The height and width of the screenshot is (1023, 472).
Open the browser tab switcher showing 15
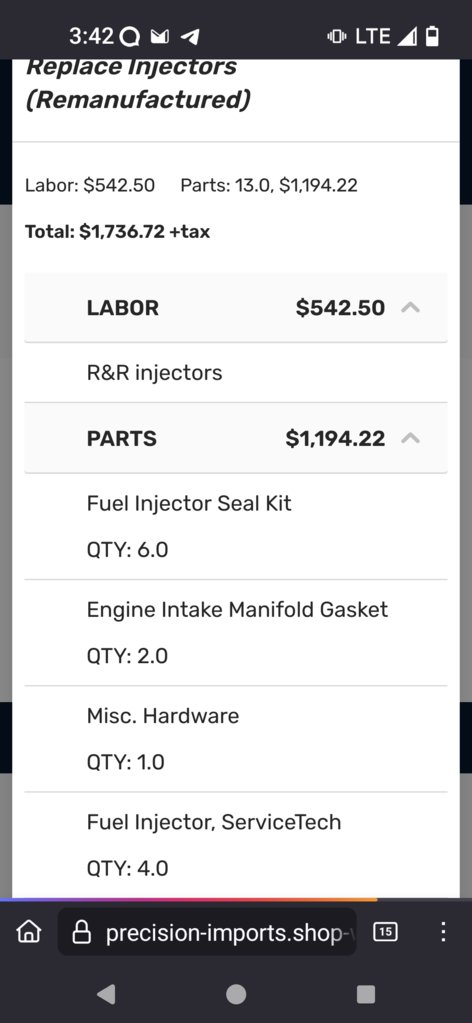point(385,932)
